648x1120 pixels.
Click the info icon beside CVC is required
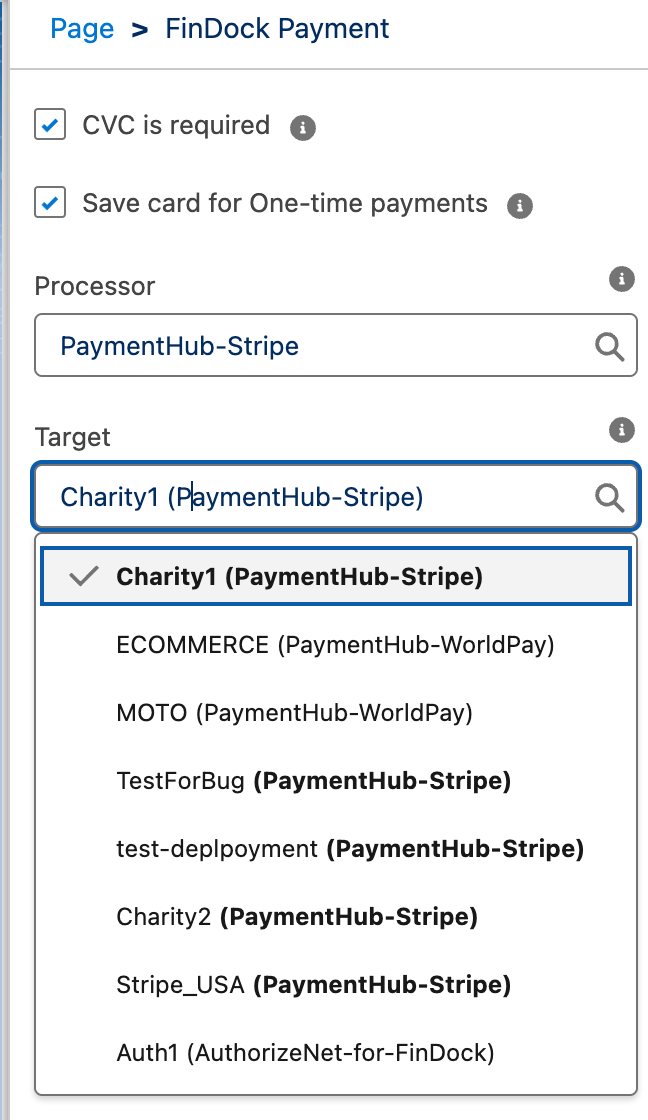click(x=303, y=128)
